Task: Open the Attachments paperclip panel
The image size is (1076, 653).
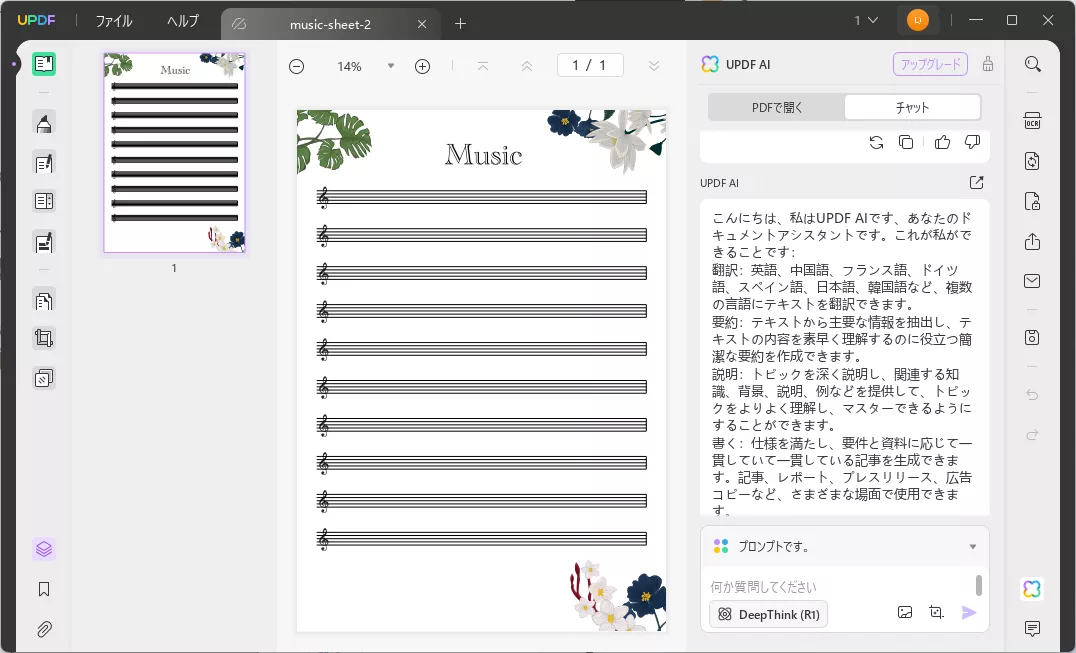Action: pos(44,629)
